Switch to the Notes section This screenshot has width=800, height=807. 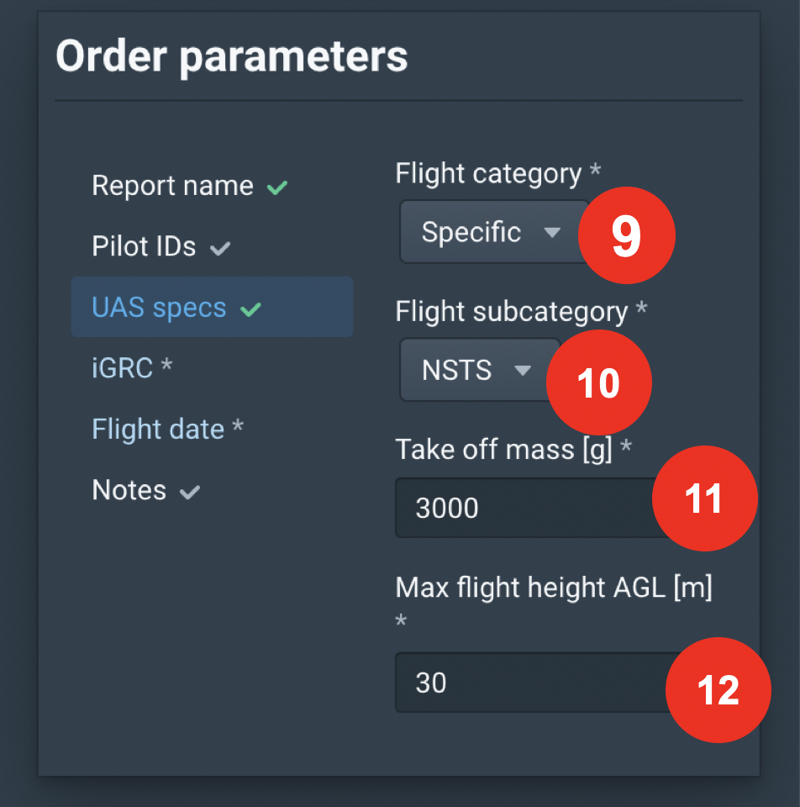pos(129,490)
